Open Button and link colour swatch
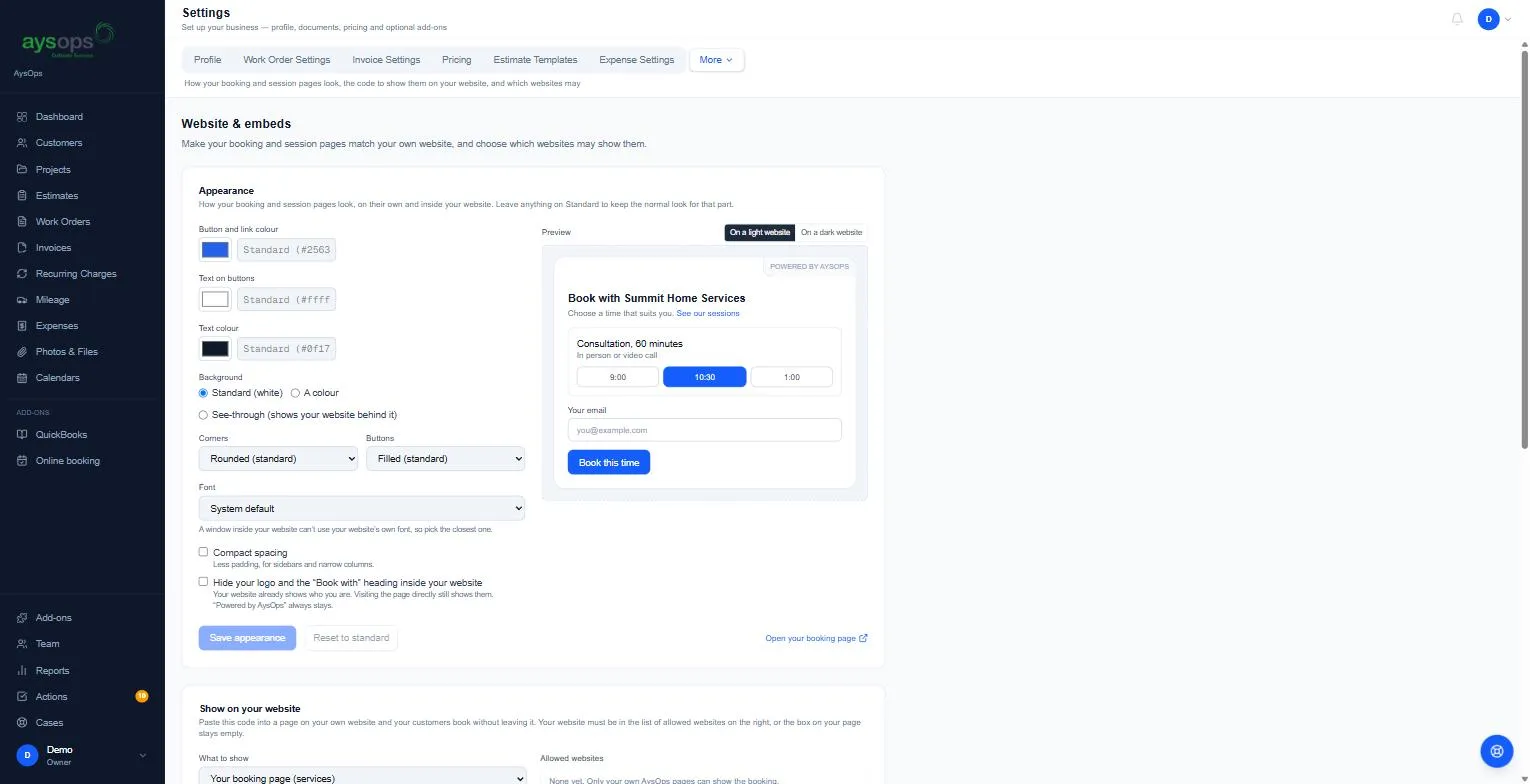 [x=215, y=250]
